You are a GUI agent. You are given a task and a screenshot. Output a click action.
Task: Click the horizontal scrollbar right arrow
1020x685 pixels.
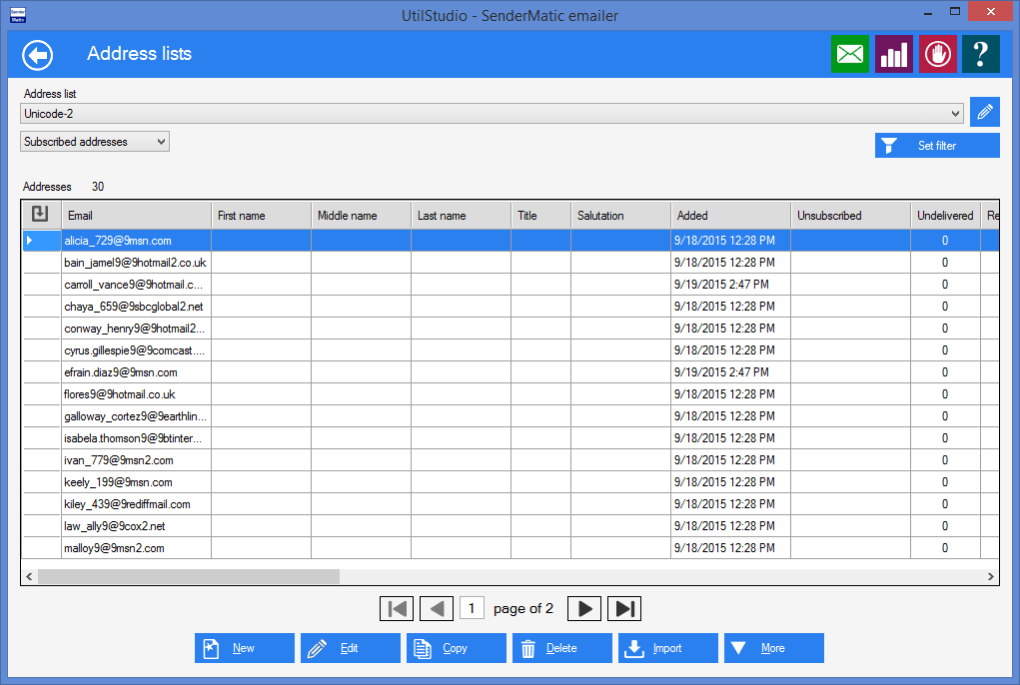point(990,577)
